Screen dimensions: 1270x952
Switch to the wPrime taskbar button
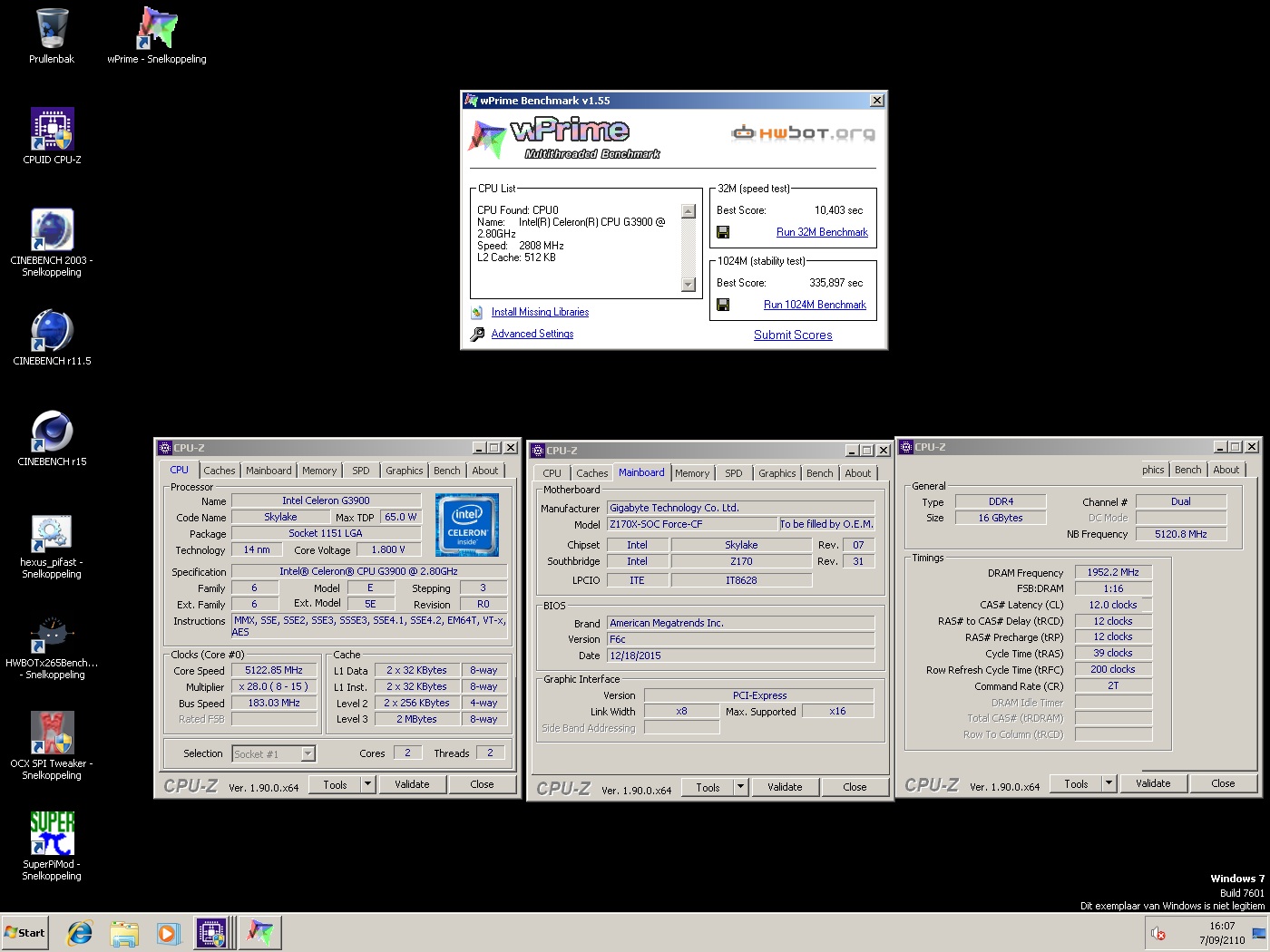[260, 932]
